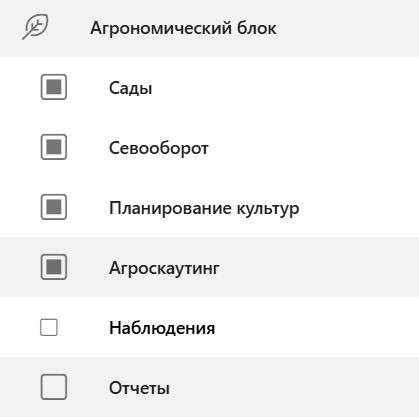The height and width of the screenshot is (417, 419).
Task: Select the Сады label text
Action: (131, 88)
